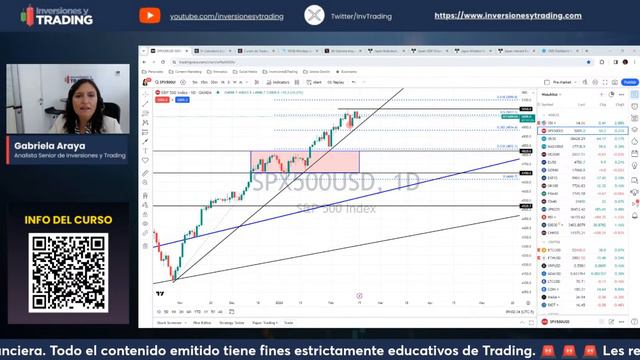Image resolution: width=640 pixels, height=360 pixels.
Task: Open the Stock Screener bottom tab
Action: pyautogui.click(x=169, y=322)
